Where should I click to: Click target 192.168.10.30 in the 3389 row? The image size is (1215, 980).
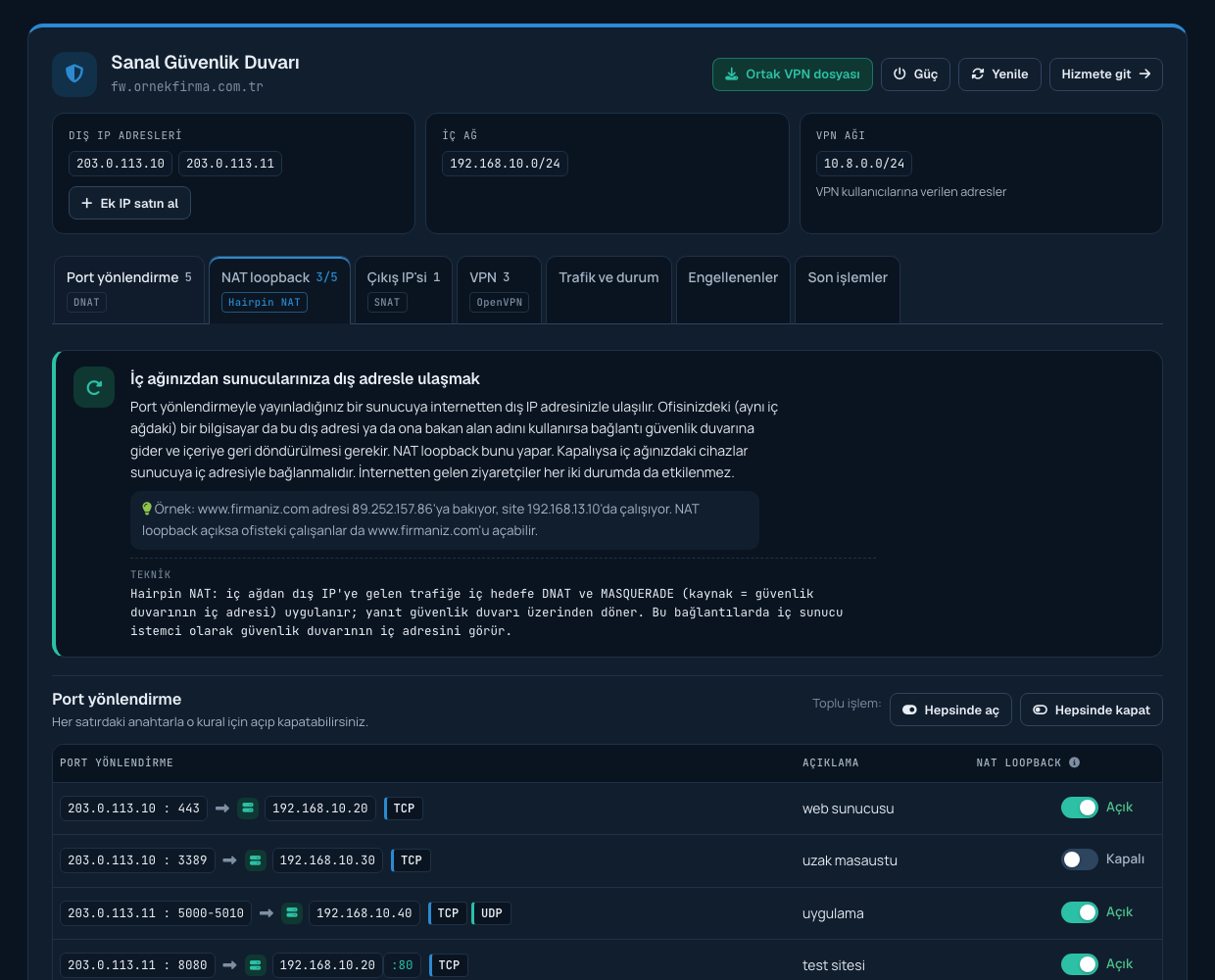[327, 860]
